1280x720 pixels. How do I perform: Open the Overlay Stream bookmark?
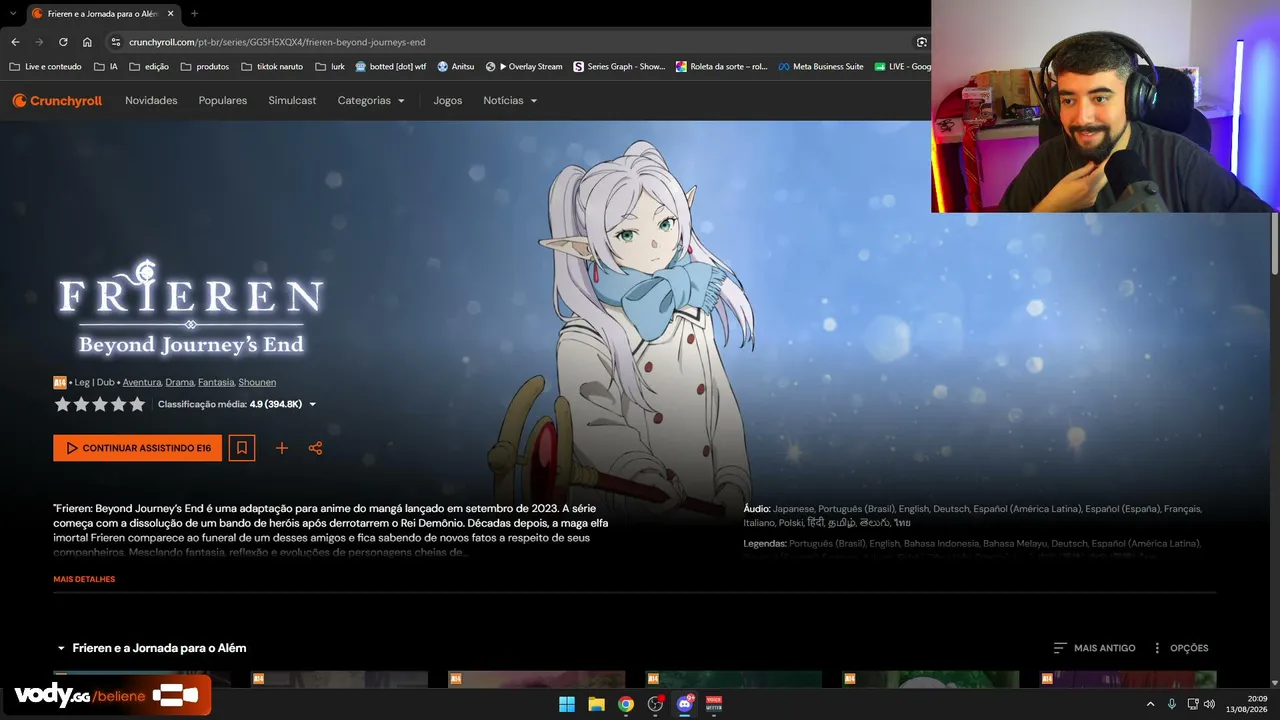pyautogui.click(x=524, y=67)
